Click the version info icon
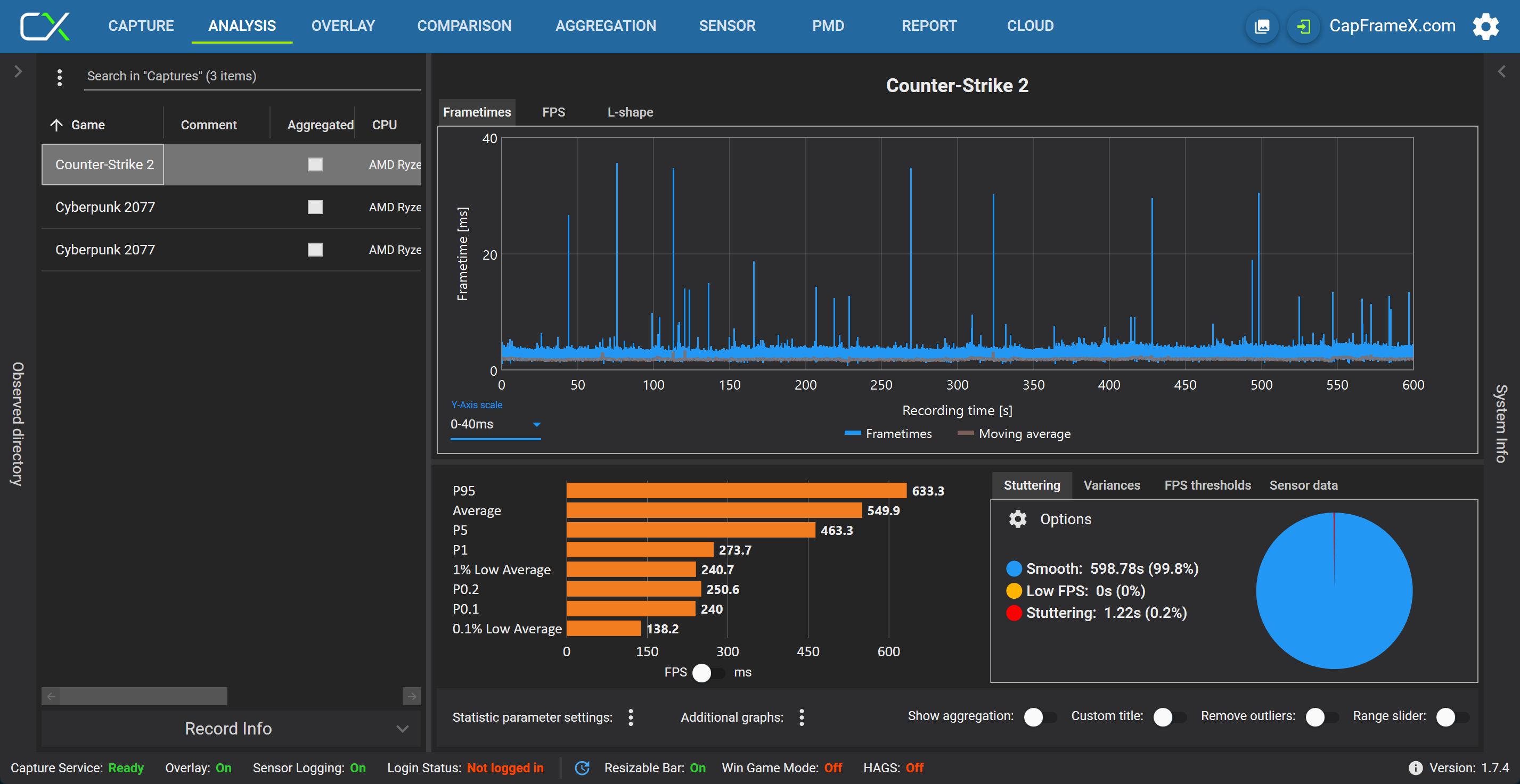 [1415, 768]
